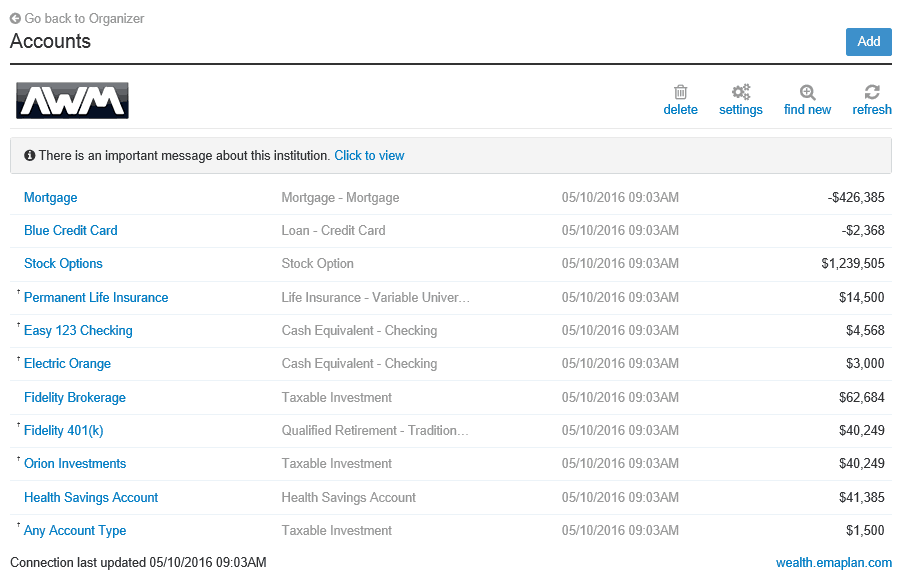The image size is (910, 586).
Task: Select Blue Credit Card account
Action: pos(70,230)
